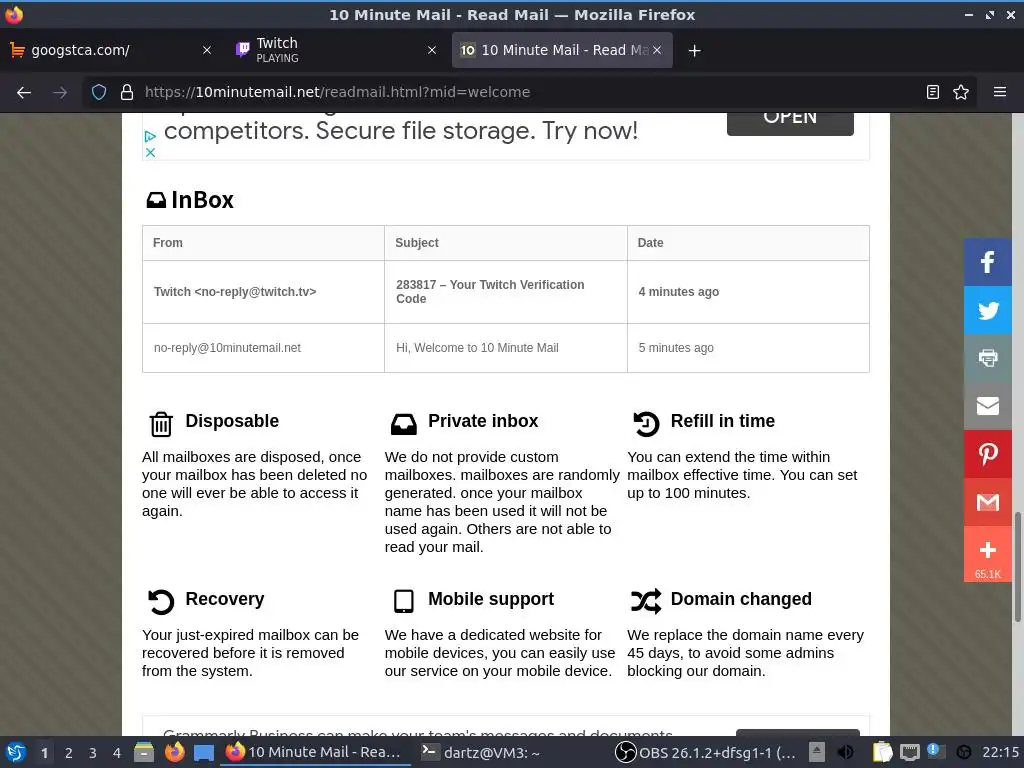1024x768 pixels.
Task: Launch Firefox from taskbar quick launcher
Action: point(174,752)
